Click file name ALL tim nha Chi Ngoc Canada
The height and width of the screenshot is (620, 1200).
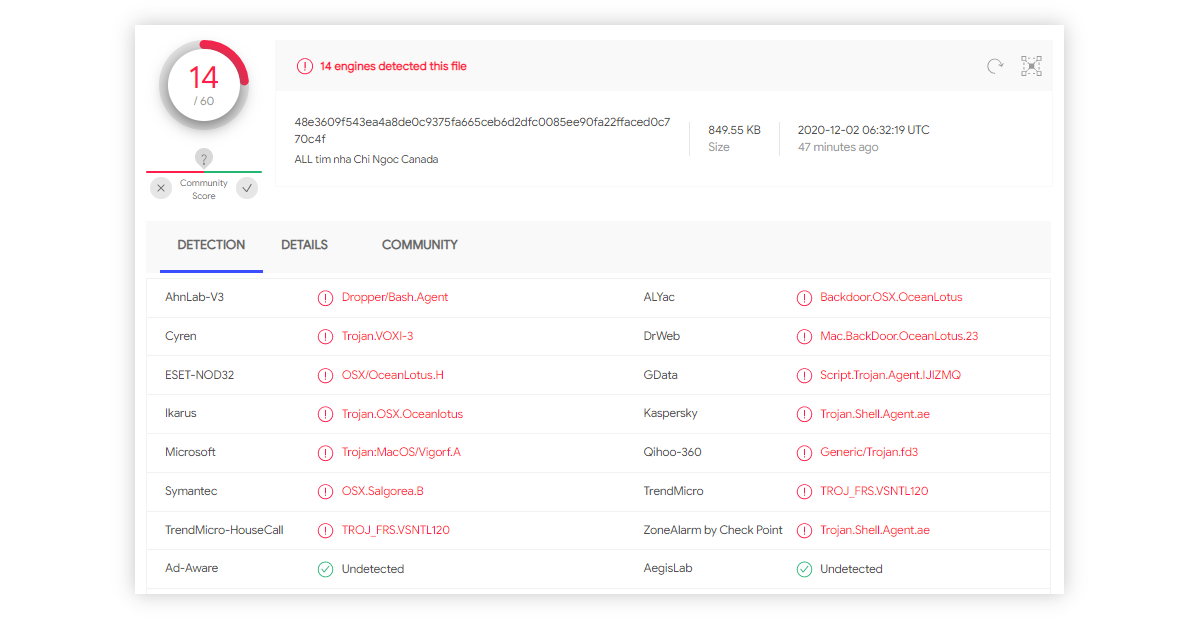(x=366, y=159)
